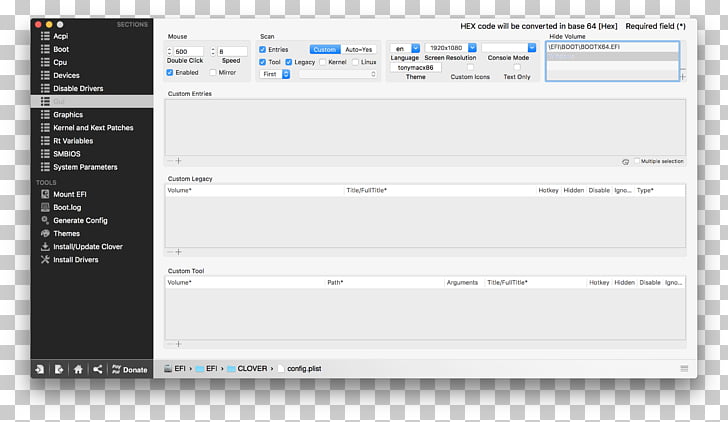Click the Speed field showing 8
Viewport: 728px width, 422px height.
tap(232, 51)
